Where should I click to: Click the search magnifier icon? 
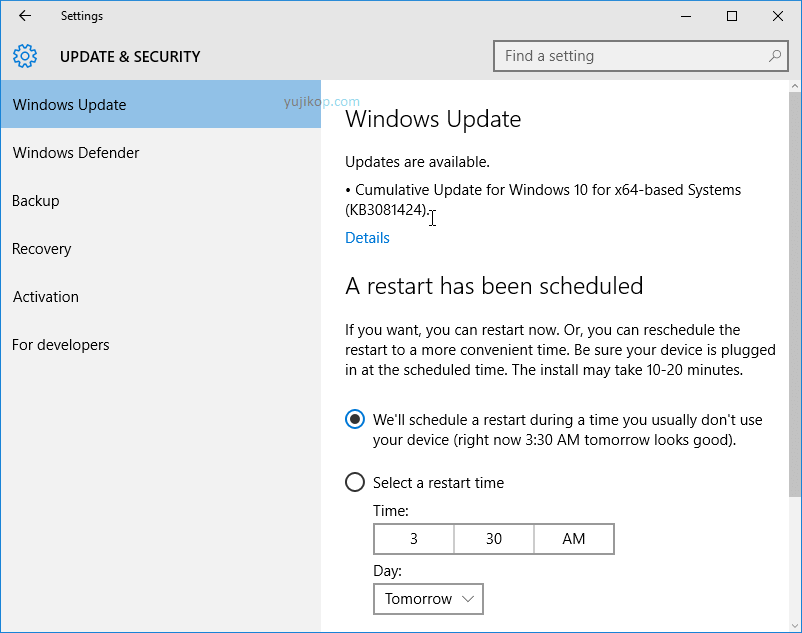coord(775,56)
